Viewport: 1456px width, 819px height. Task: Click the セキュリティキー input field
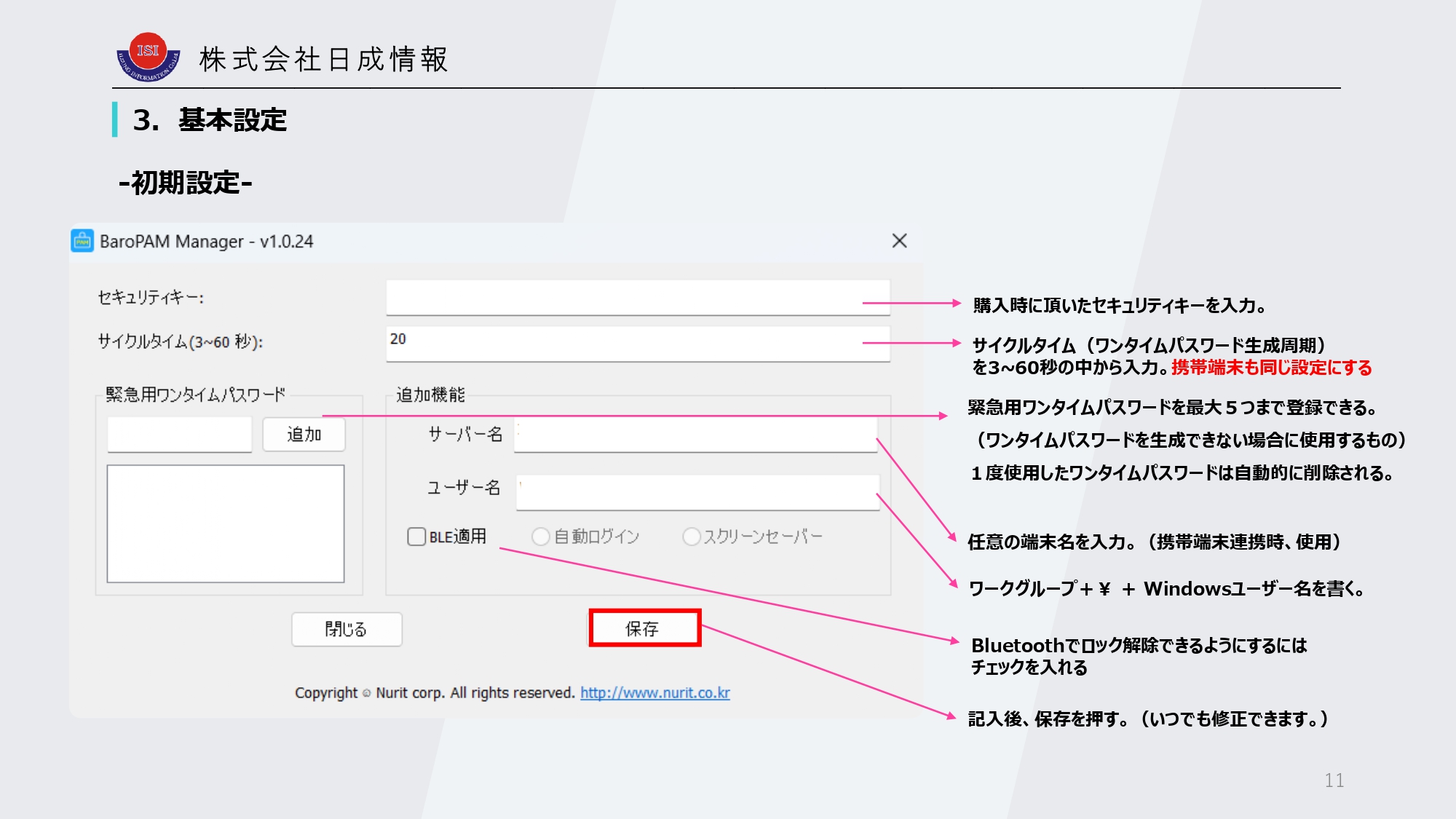(638, 297)
